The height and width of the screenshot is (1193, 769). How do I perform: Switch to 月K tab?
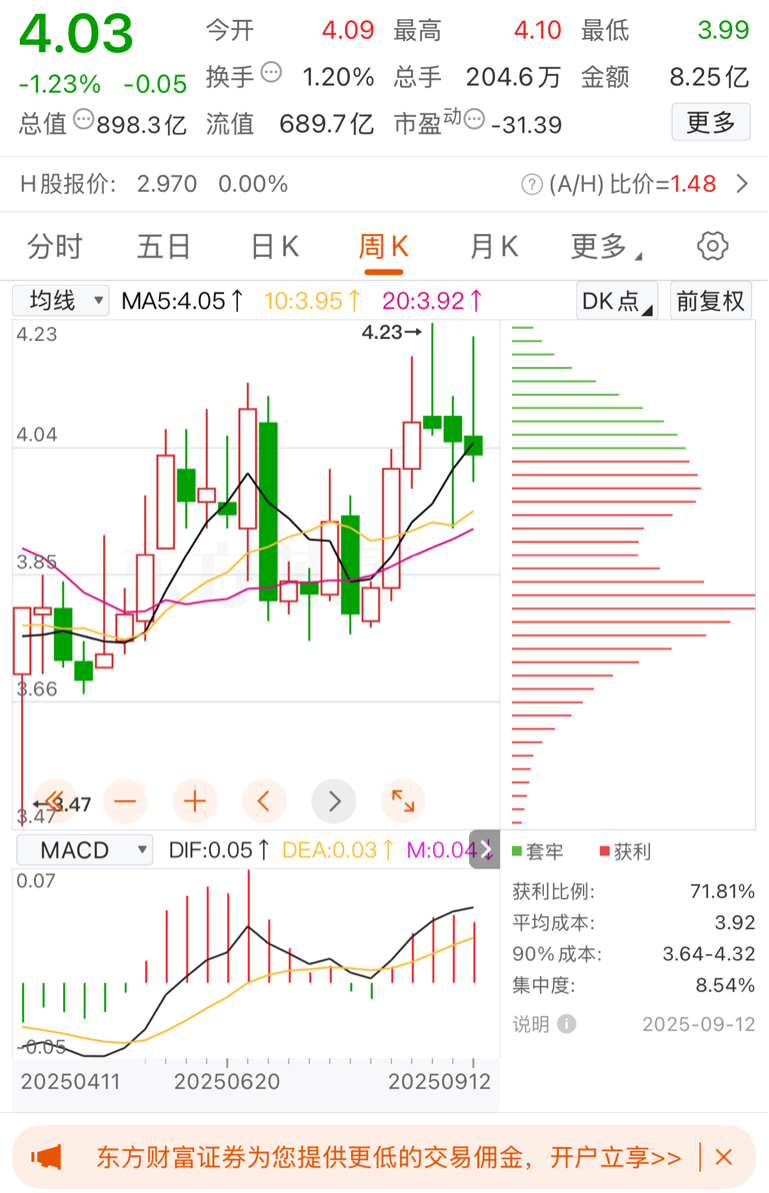click(494, 247)
